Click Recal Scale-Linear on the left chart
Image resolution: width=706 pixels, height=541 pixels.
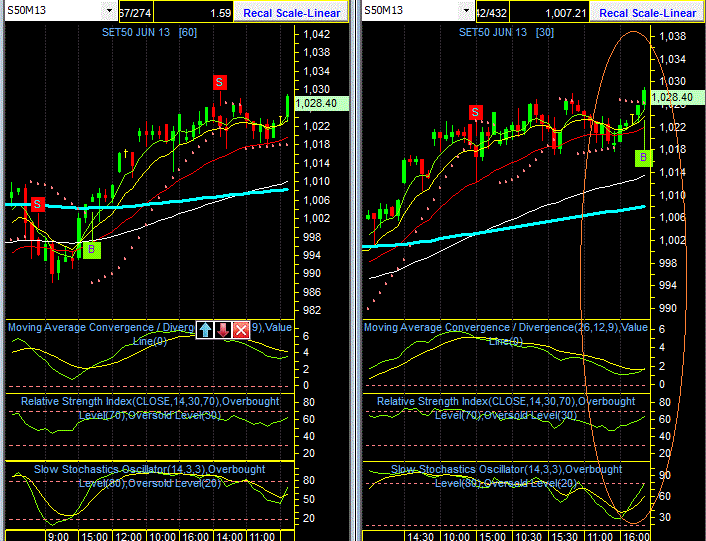[291, 13]
